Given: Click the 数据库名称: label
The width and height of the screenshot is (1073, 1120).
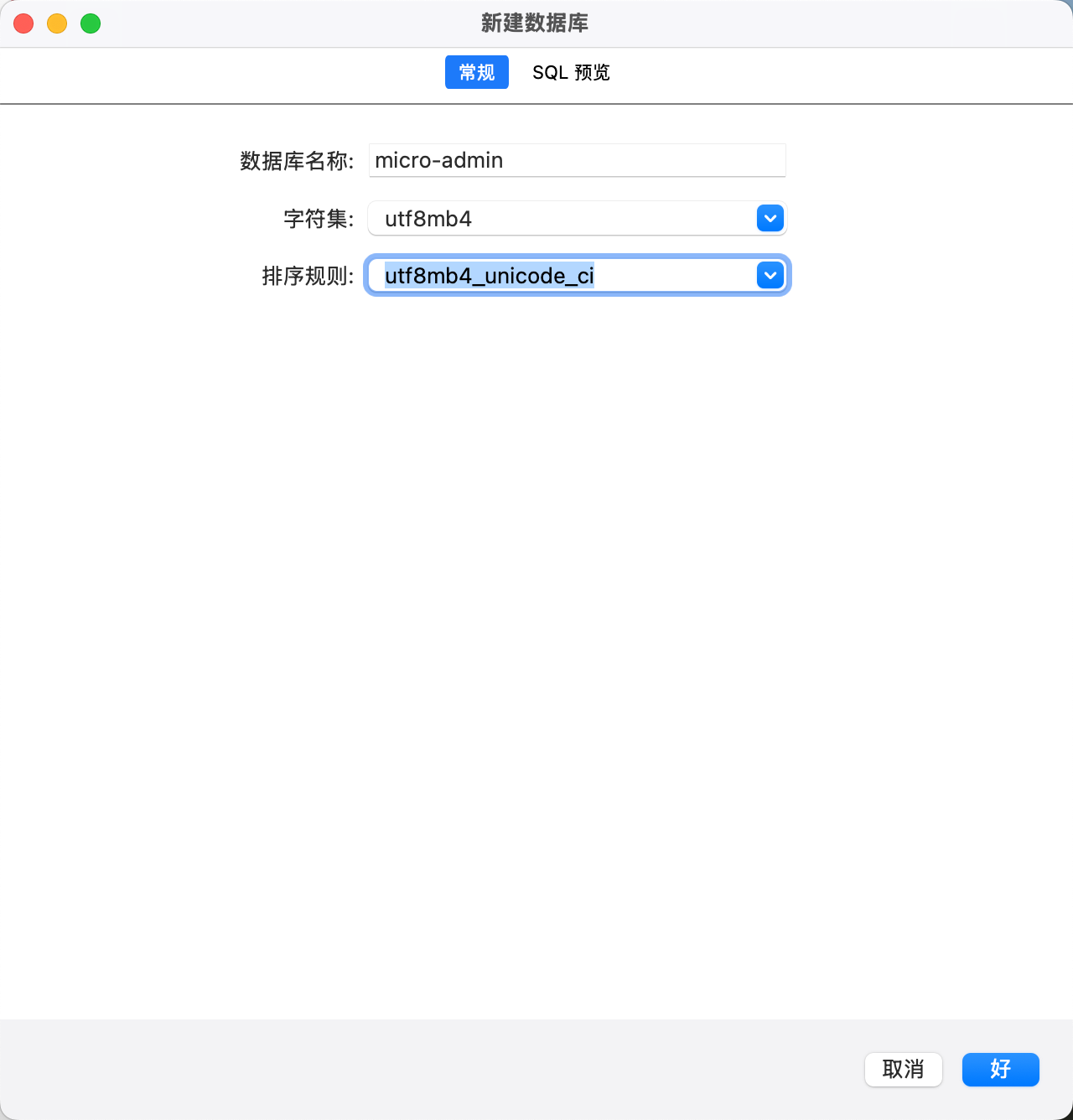Looking at the screenshot, I should coord(297,161).
